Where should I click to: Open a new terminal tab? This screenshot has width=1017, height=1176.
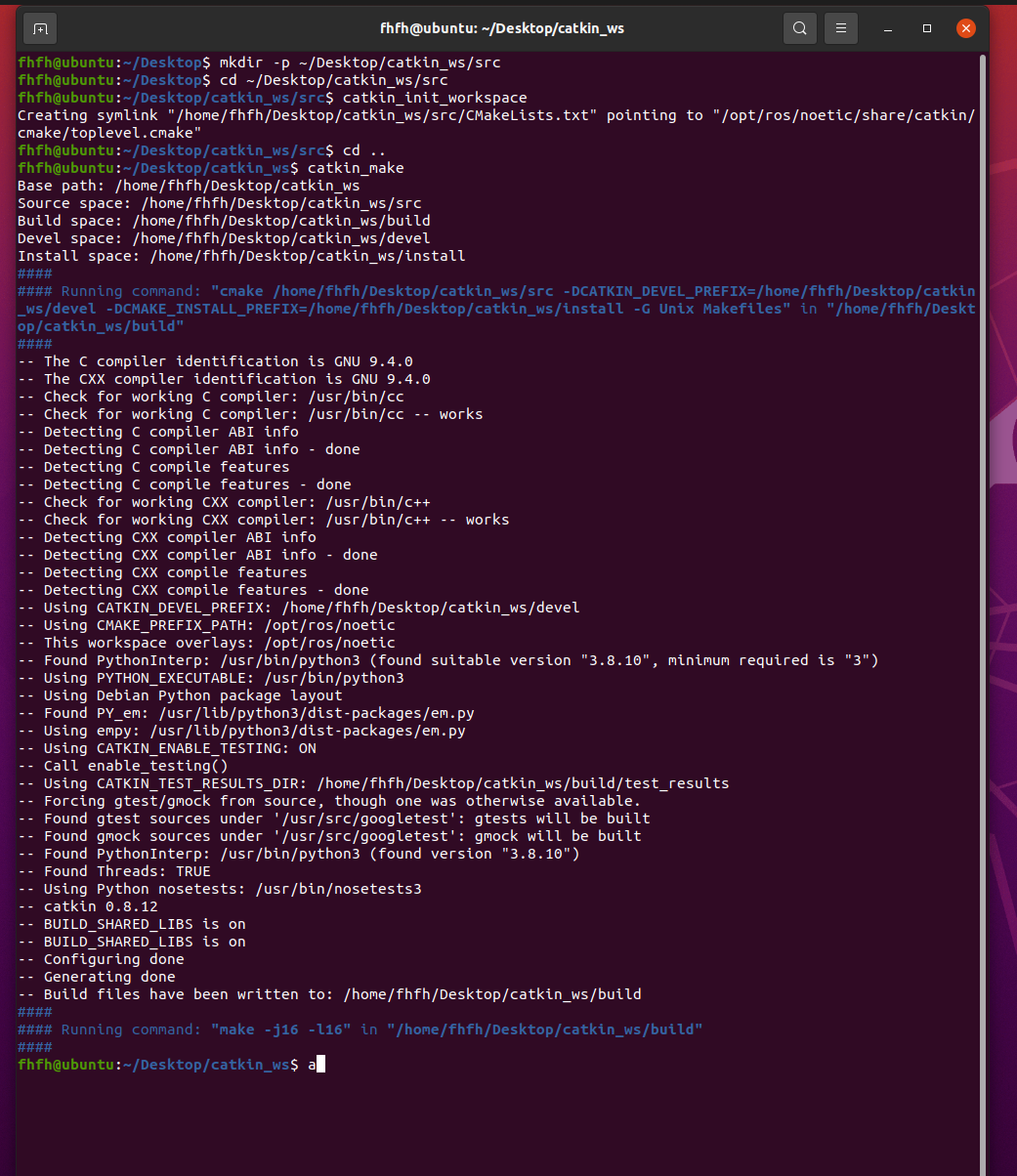point(40,28)
